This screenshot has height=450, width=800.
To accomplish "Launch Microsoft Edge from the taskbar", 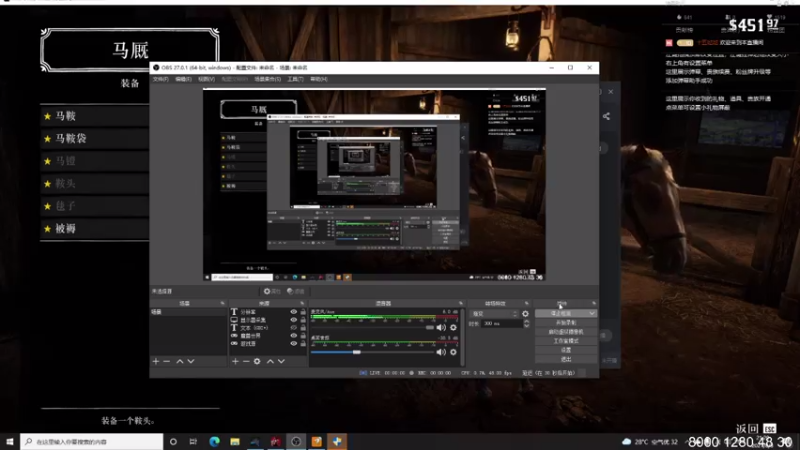I will pyautogui.click(x=214, y=441).
